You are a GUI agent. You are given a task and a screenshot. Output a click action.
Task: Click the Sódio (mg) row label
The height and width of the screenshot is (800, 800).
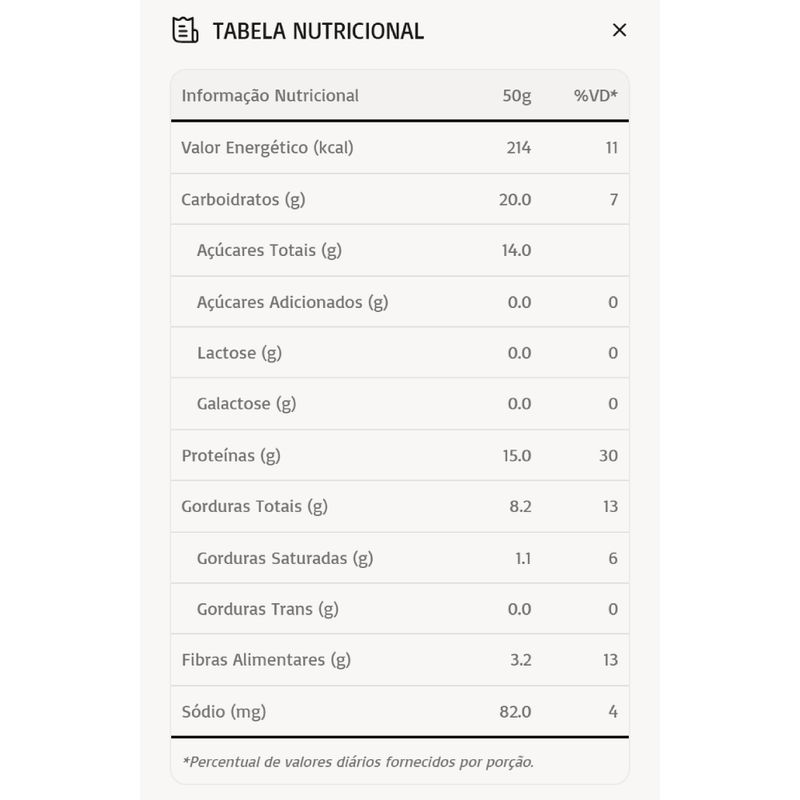point(224,712)
